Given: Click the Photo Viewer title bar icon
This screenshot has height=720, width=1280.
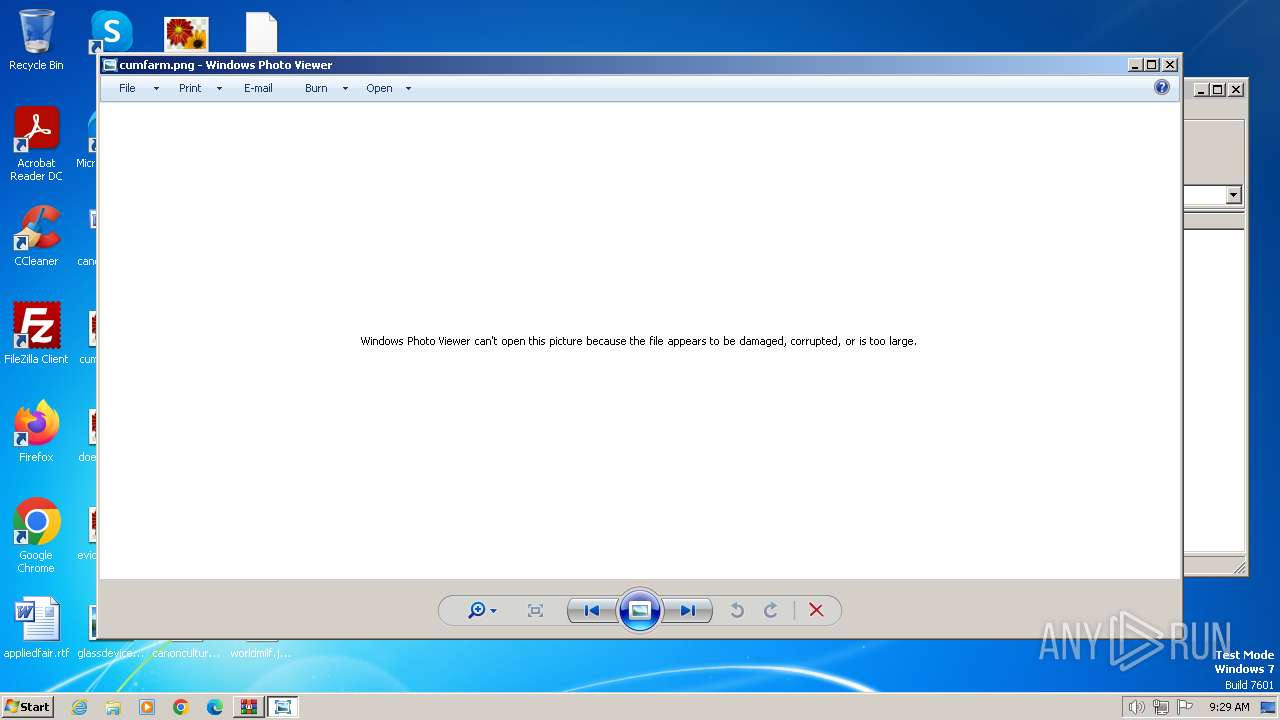Looking at the screenshot, I should pos(110,65).
